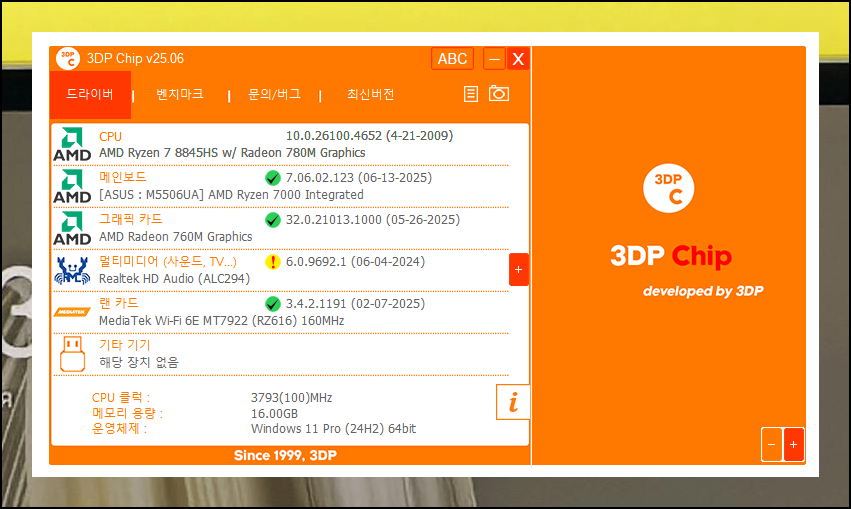This screenshot has width=851, height=509.
Task: Click the minus button in right panel
Action: tap(771, 444)
